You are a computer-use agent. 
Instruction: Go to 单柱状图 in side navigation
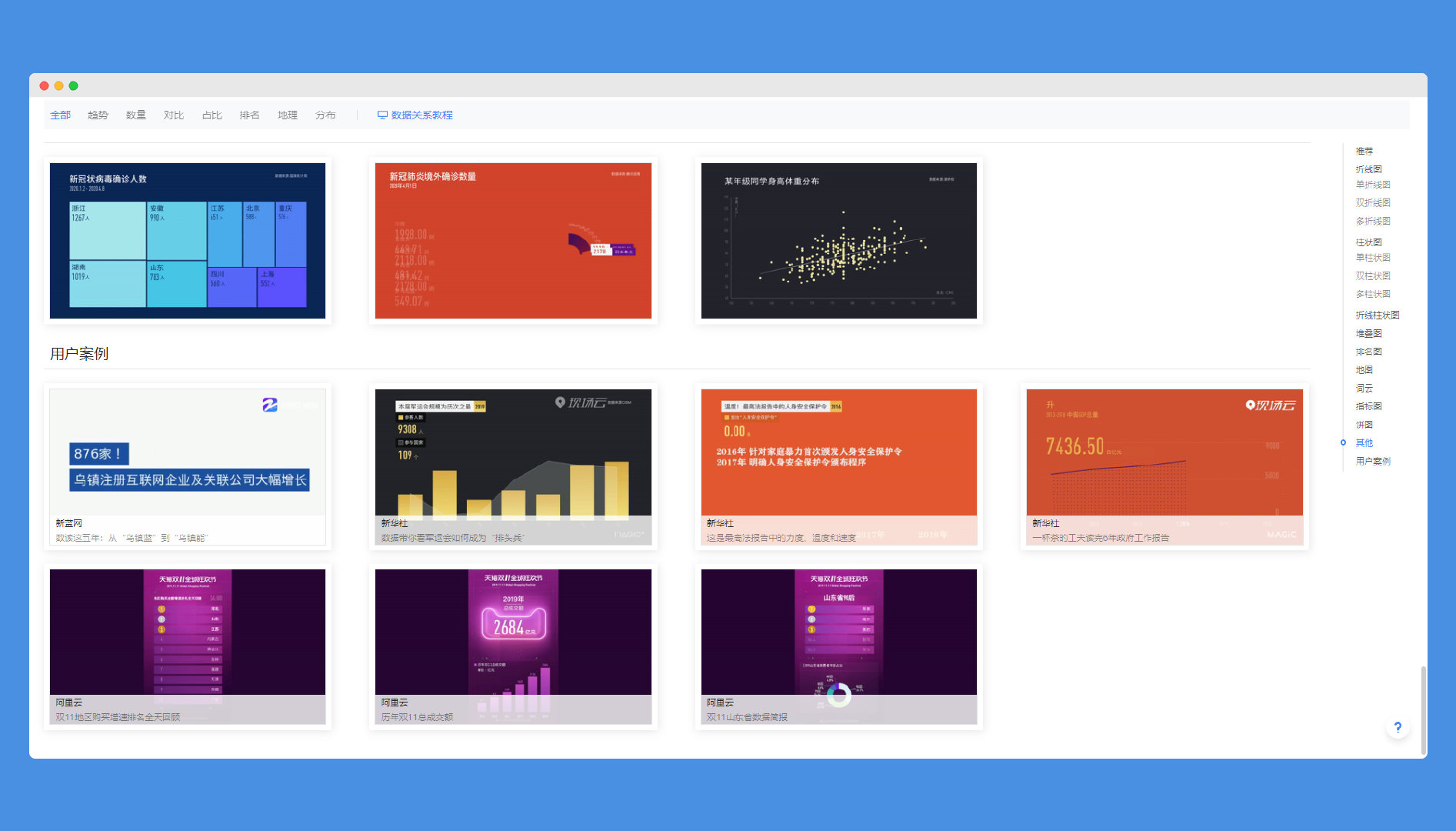[x=1373, y=258]
